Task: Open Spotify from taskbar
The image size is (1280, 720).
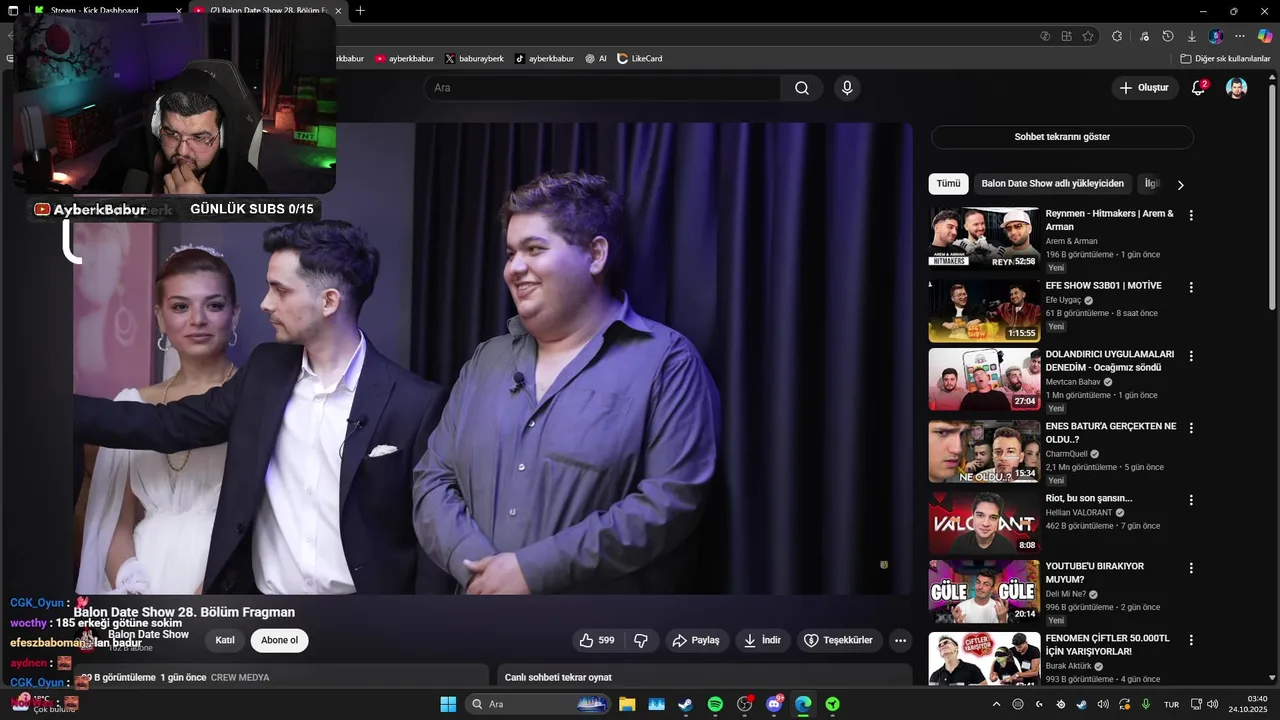Action: (715, 704)
